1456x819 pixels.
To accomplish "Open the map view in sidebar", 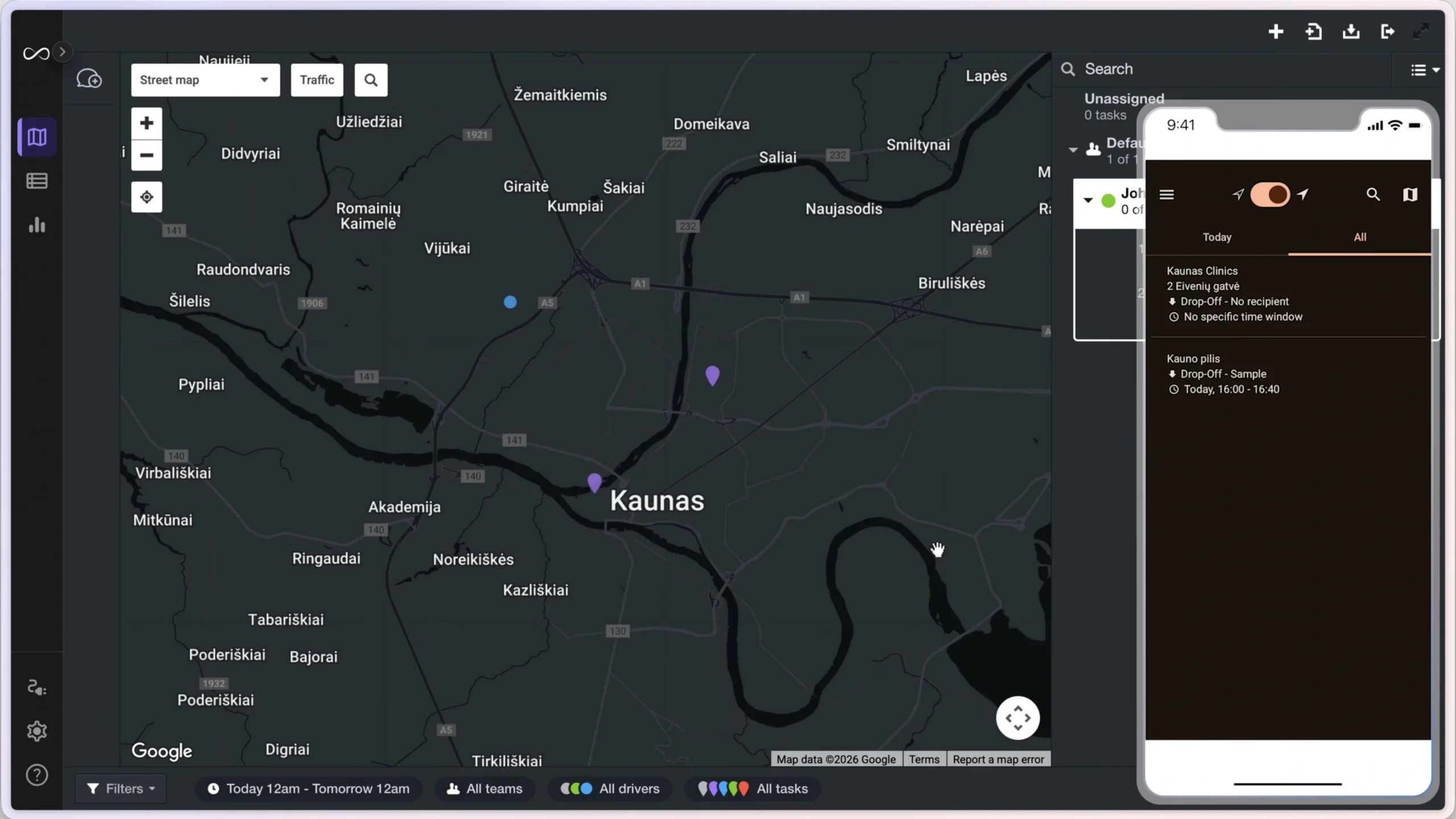I will pyautogui.click(x=37, y=137).
